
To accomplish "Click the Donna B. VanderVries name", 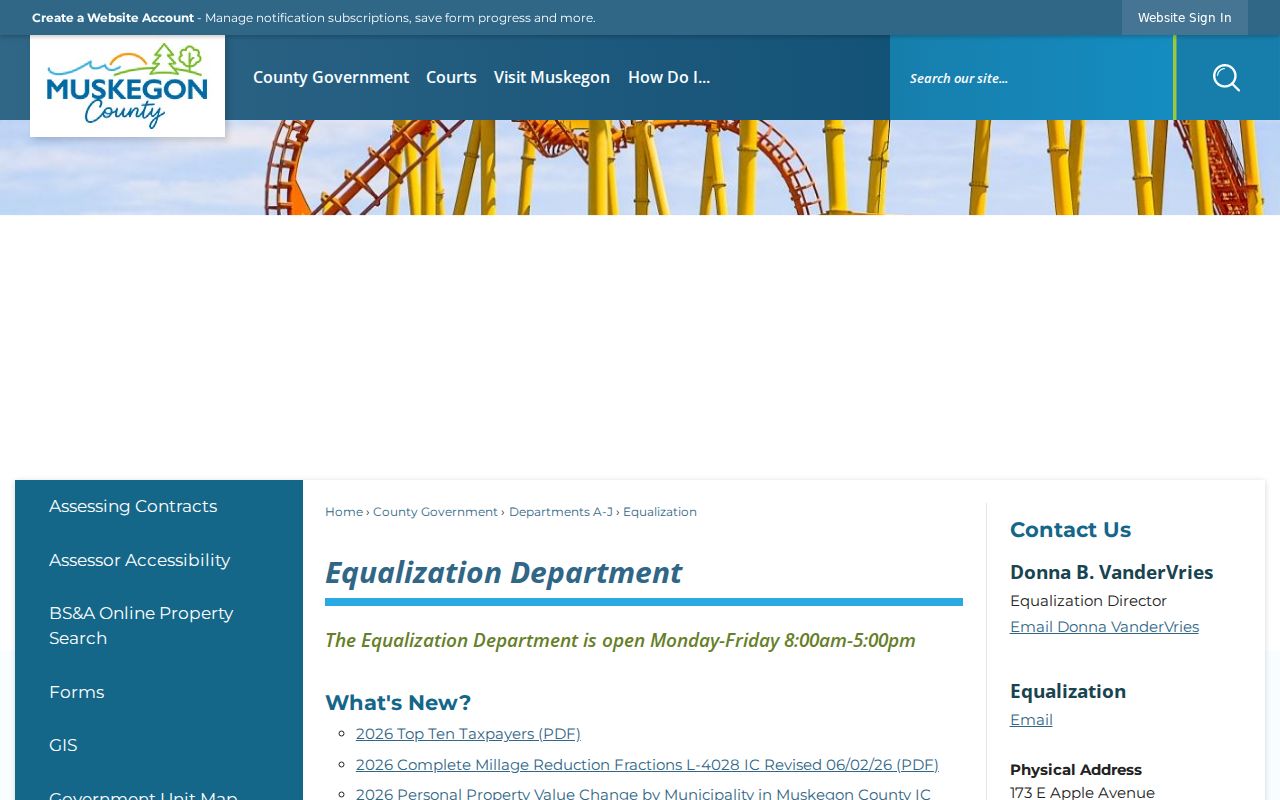I will coord(1111,572).
